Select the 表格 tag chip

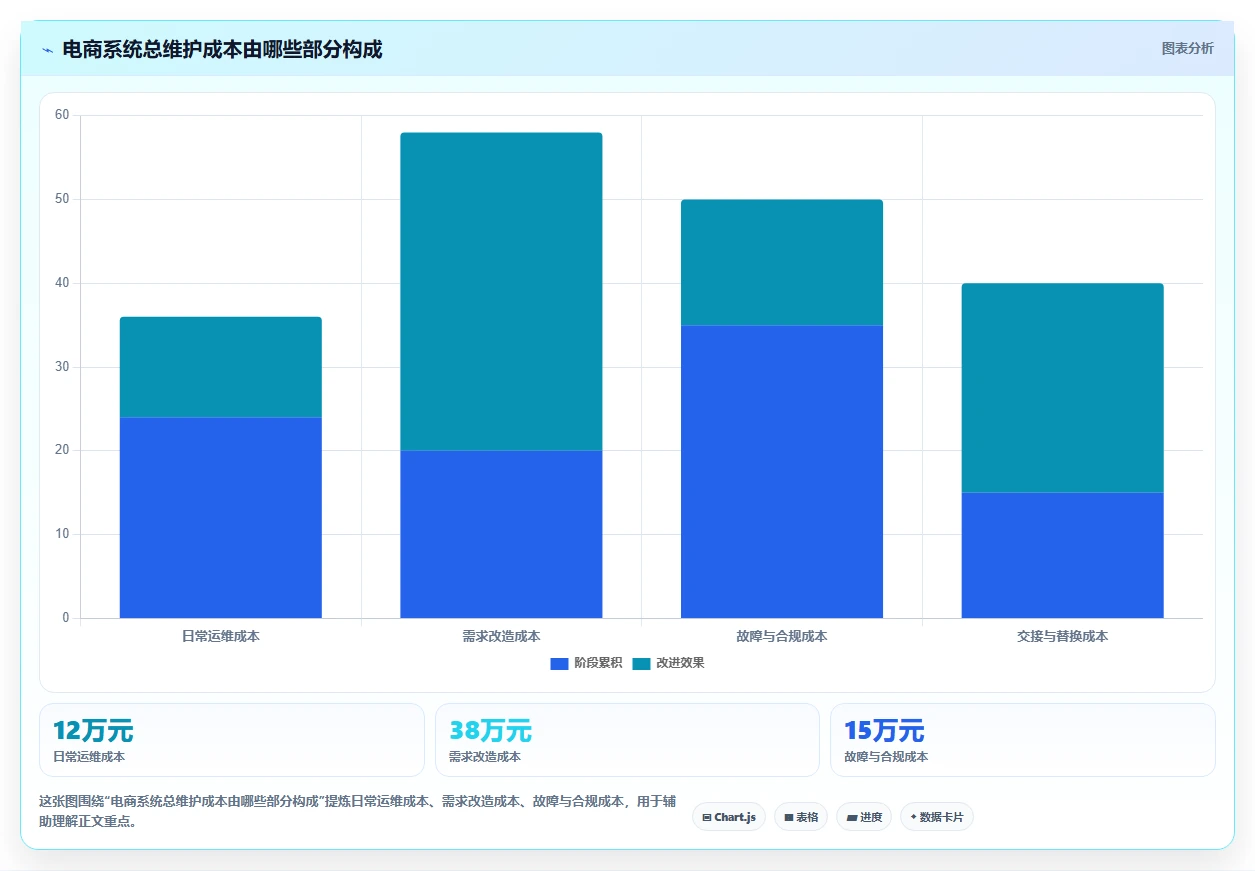[x=801, y=817]
